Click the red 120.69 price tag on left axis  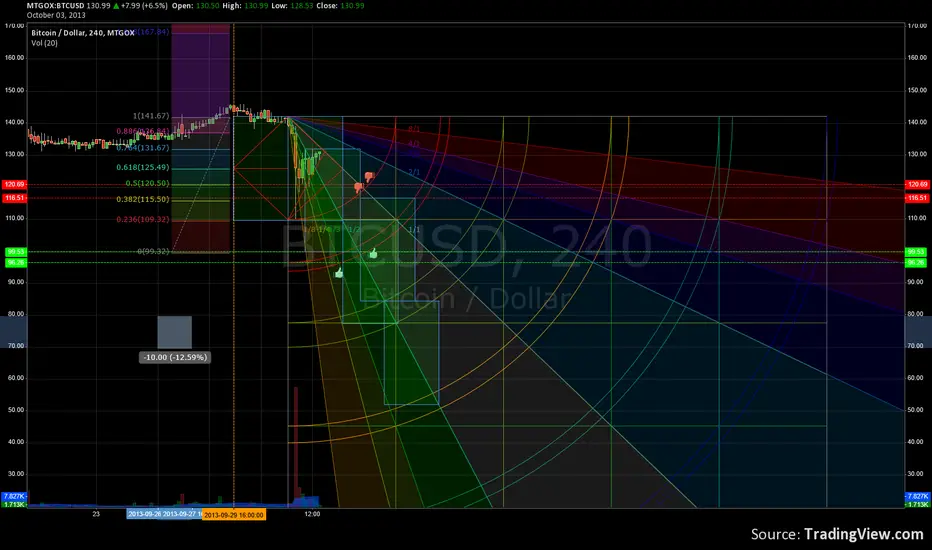(x=14, y=184)
